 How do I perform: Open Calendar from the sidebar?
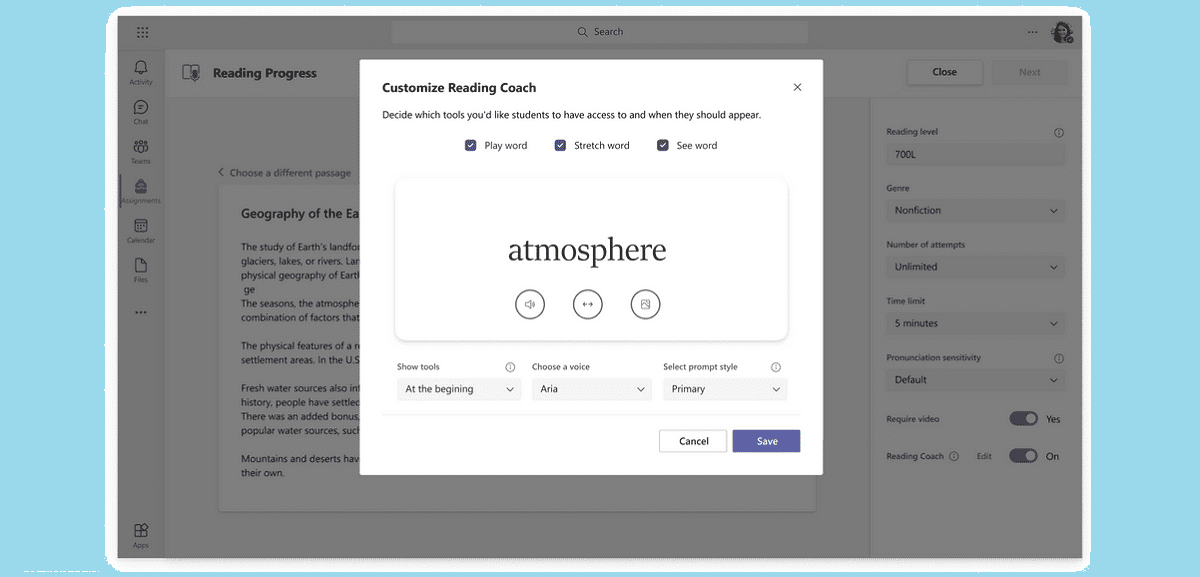pyautogui.click(x=141, y=231)
